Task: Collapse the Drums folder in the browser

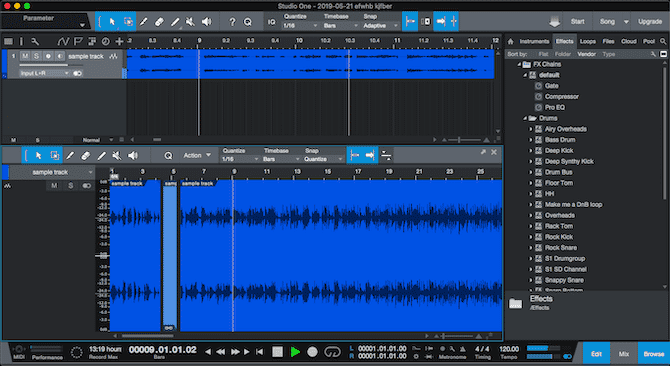Action: (525, 118)
